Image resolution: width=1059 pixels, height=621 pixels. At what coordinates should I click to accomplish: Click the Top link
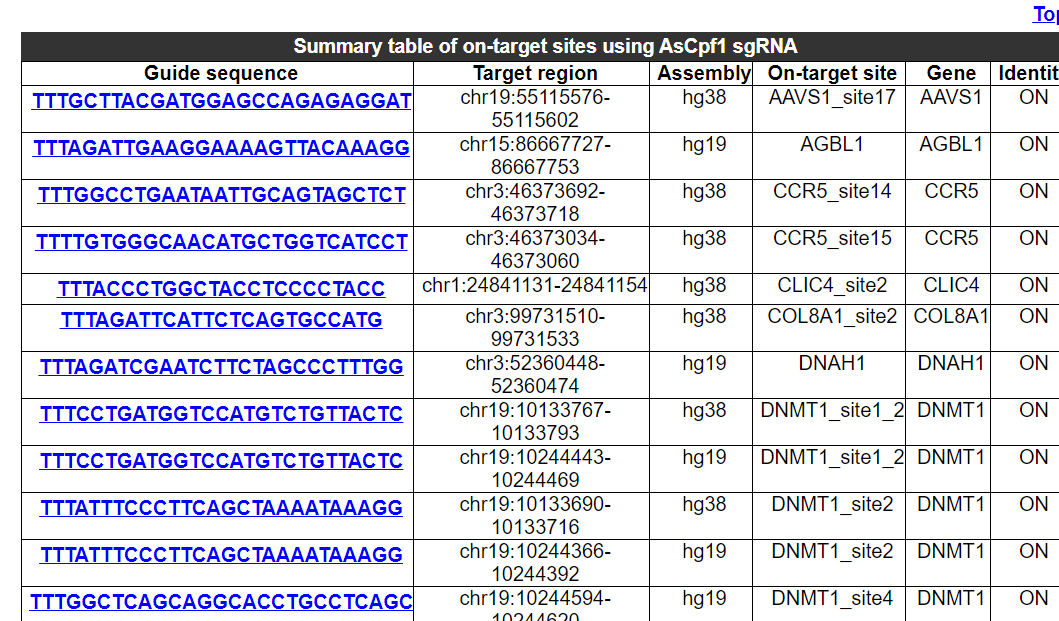1045,14
